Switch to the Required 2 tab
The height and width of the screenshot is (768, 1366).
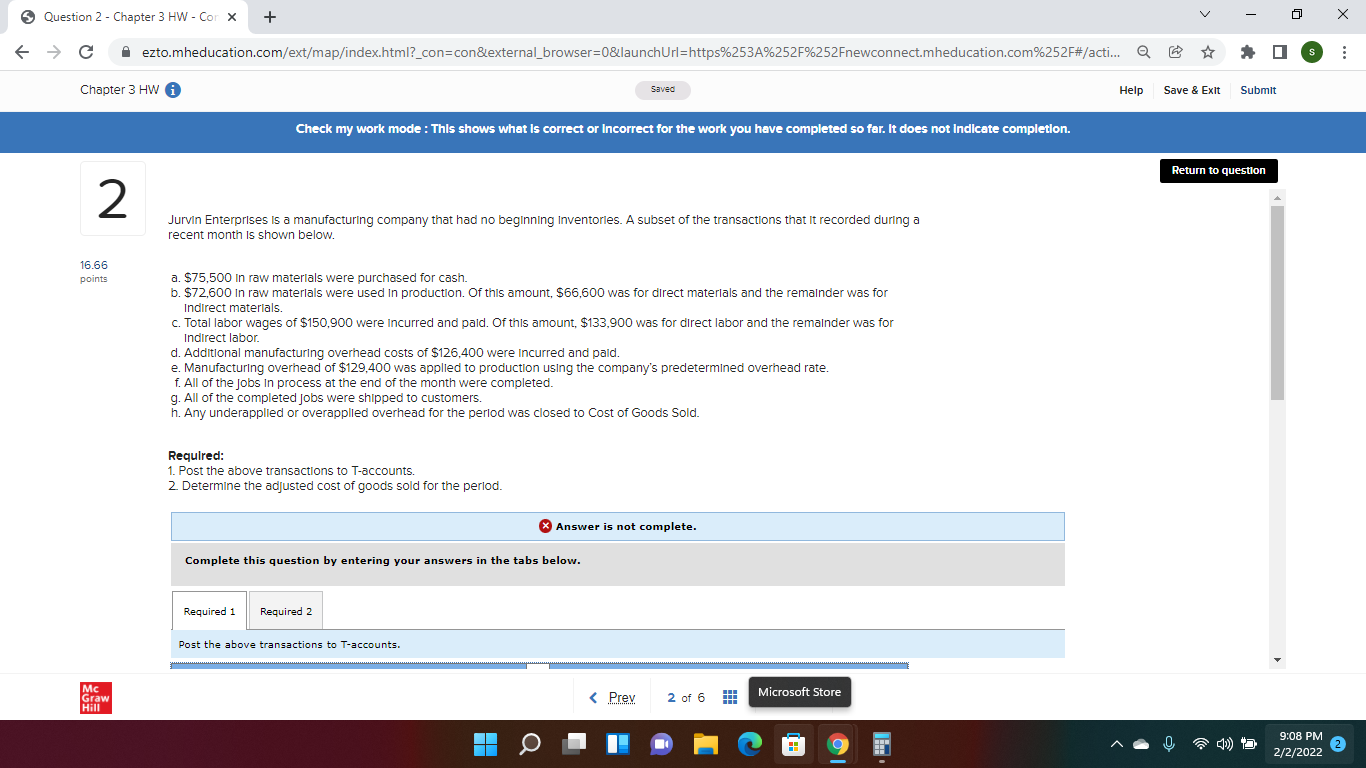point(285,610)
